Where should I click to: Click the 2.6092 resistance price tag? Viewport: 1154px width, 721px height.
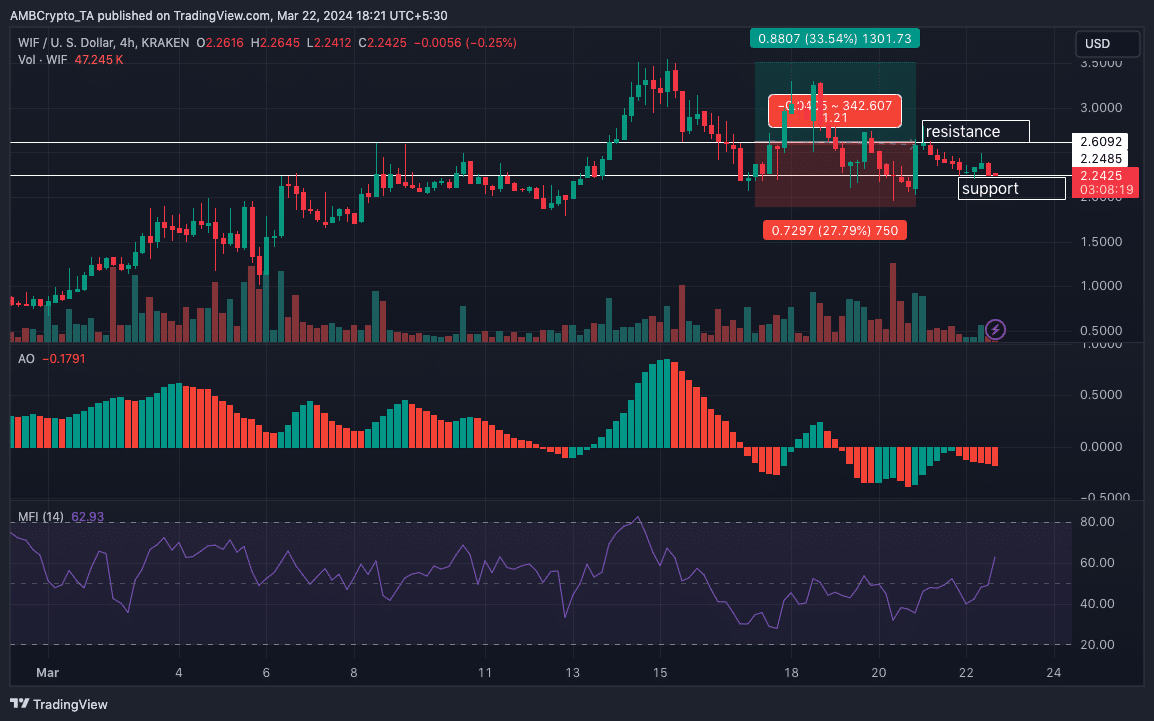[1101, 141]
